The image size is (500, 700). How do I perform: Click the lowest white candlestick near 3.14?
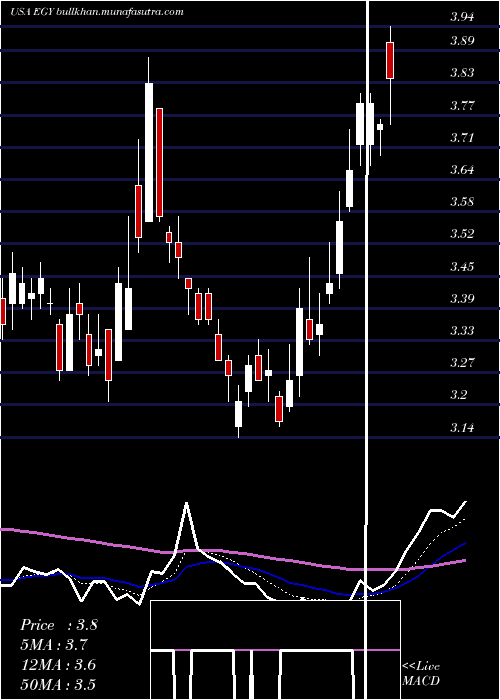(238, 414)
